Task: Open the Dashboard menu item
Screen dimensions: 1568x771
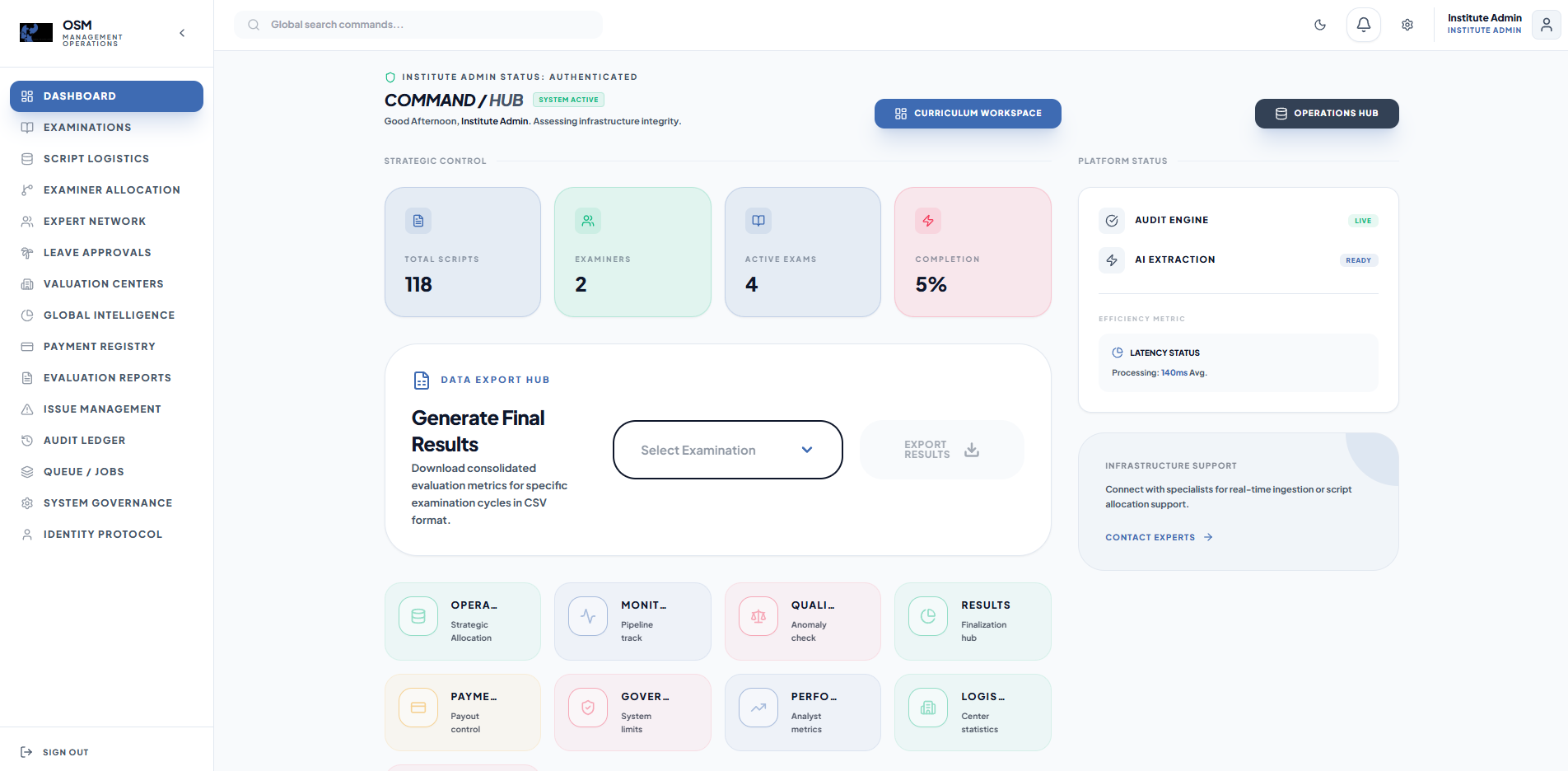Action: [106, 96]
